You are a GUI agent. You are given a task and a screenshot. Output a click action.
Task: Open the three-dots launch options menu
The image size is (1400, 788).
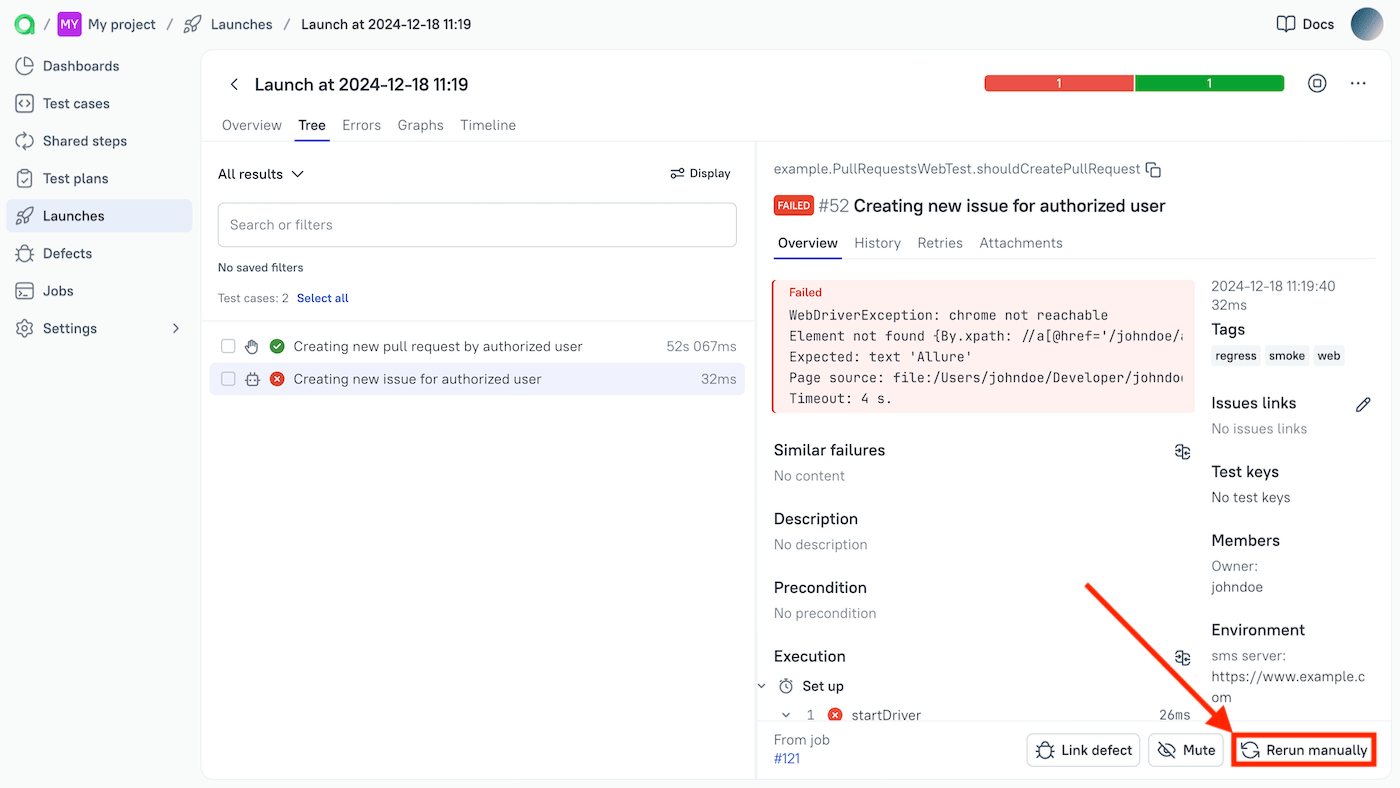(1357, 84)
